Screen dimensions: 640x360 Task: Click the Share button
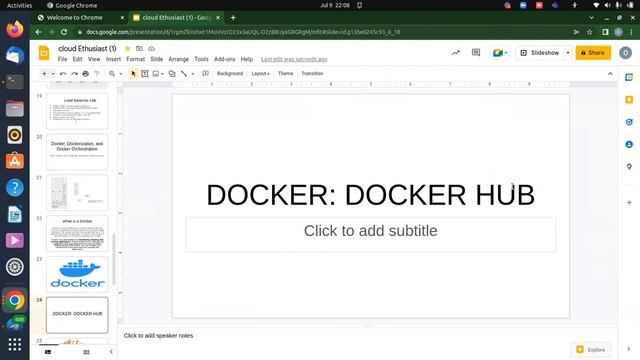point(593,53)
